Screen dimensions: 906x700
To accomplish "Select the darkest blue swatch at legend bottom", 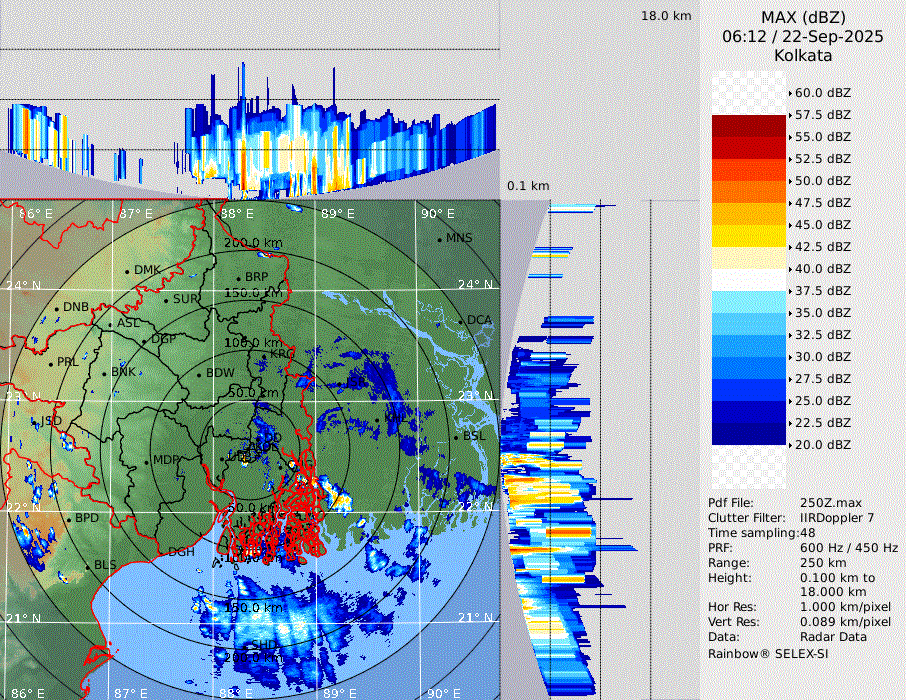I will [749, 434].
